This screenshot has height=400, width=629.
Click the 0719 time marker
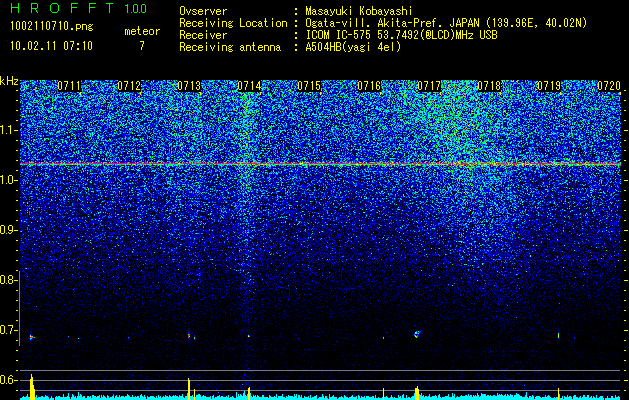pos(549,86)
